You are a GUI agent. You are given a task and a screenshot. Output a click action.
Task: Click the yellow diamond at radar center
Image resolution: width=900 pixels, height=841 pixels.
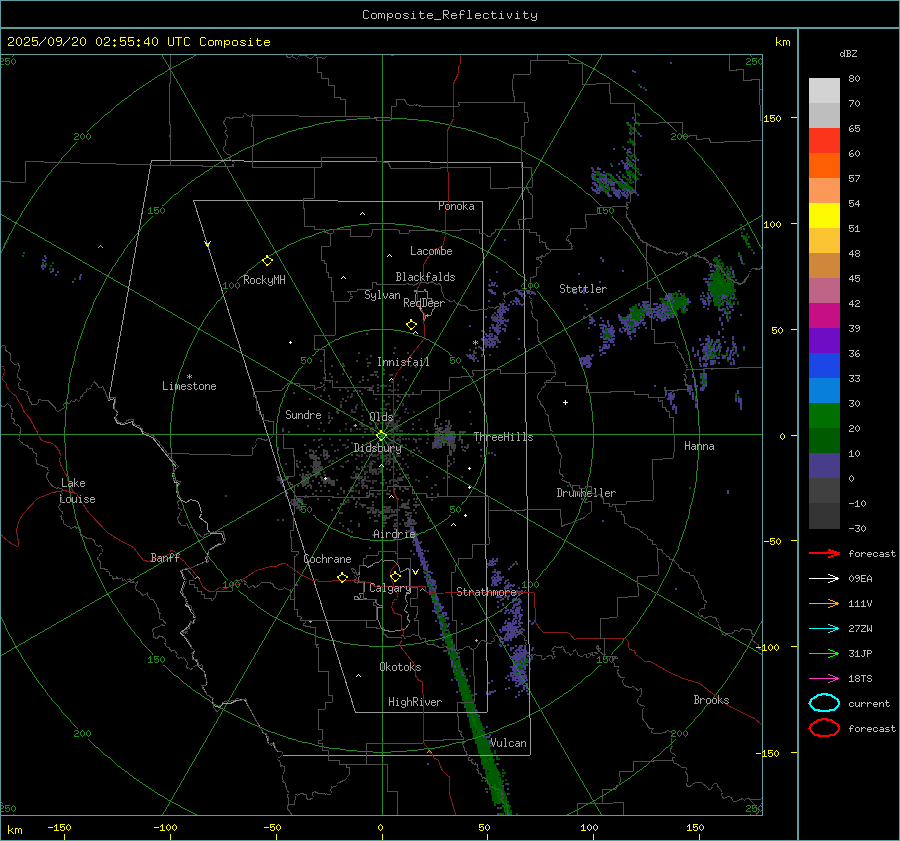click(x=381, y=435)
